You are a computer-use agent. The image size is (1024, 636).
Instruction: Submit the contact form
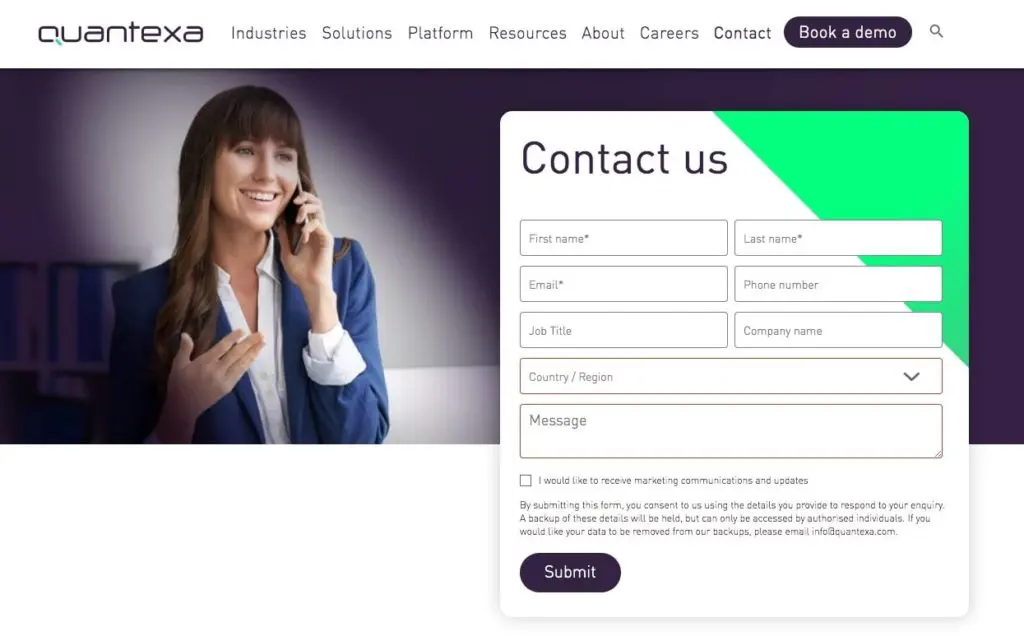570,572
